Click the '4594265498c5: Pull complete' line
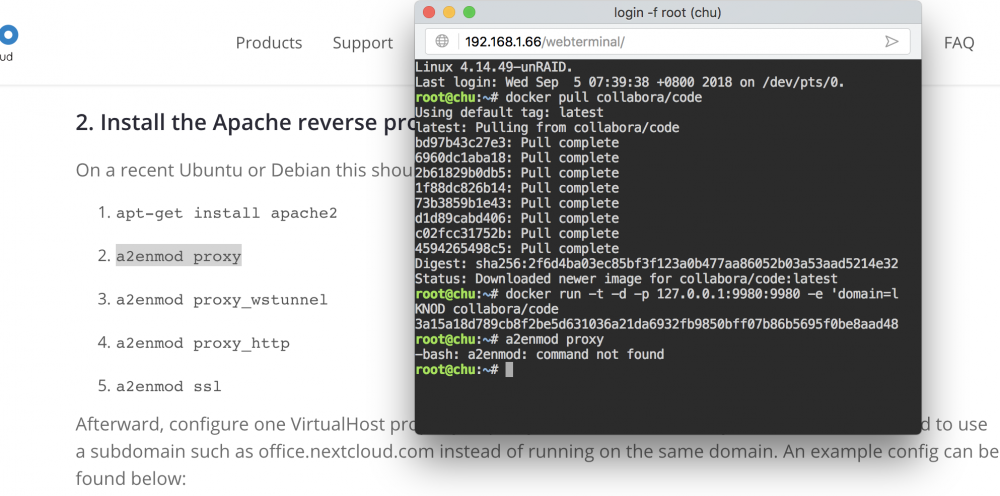1000x496 pixels. (517, 249)
